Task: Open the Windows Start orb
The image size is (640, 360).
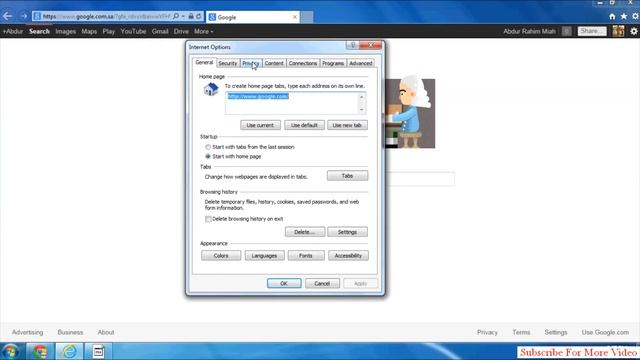Action: click(x=11, y=351)
